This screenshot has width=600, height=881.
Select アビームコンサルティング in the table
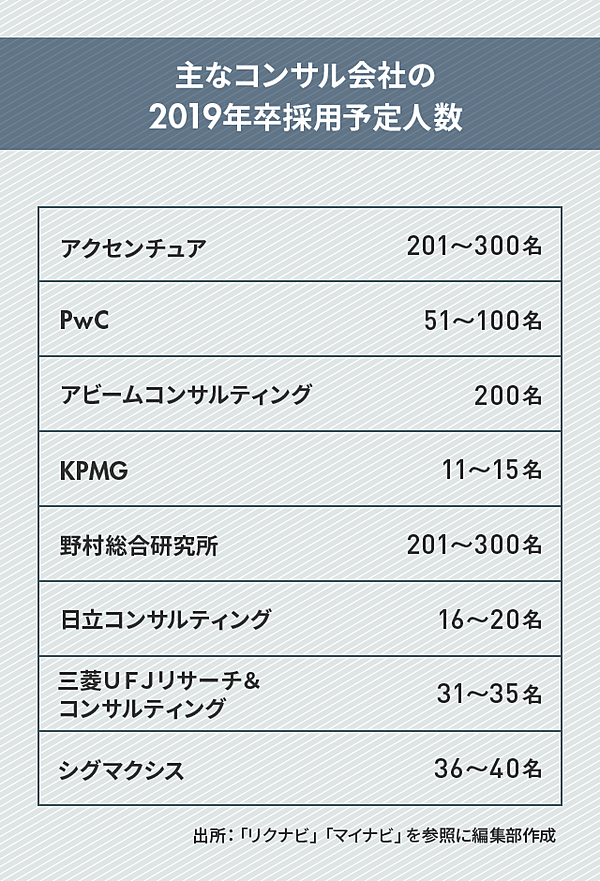(x=186, y=395)
